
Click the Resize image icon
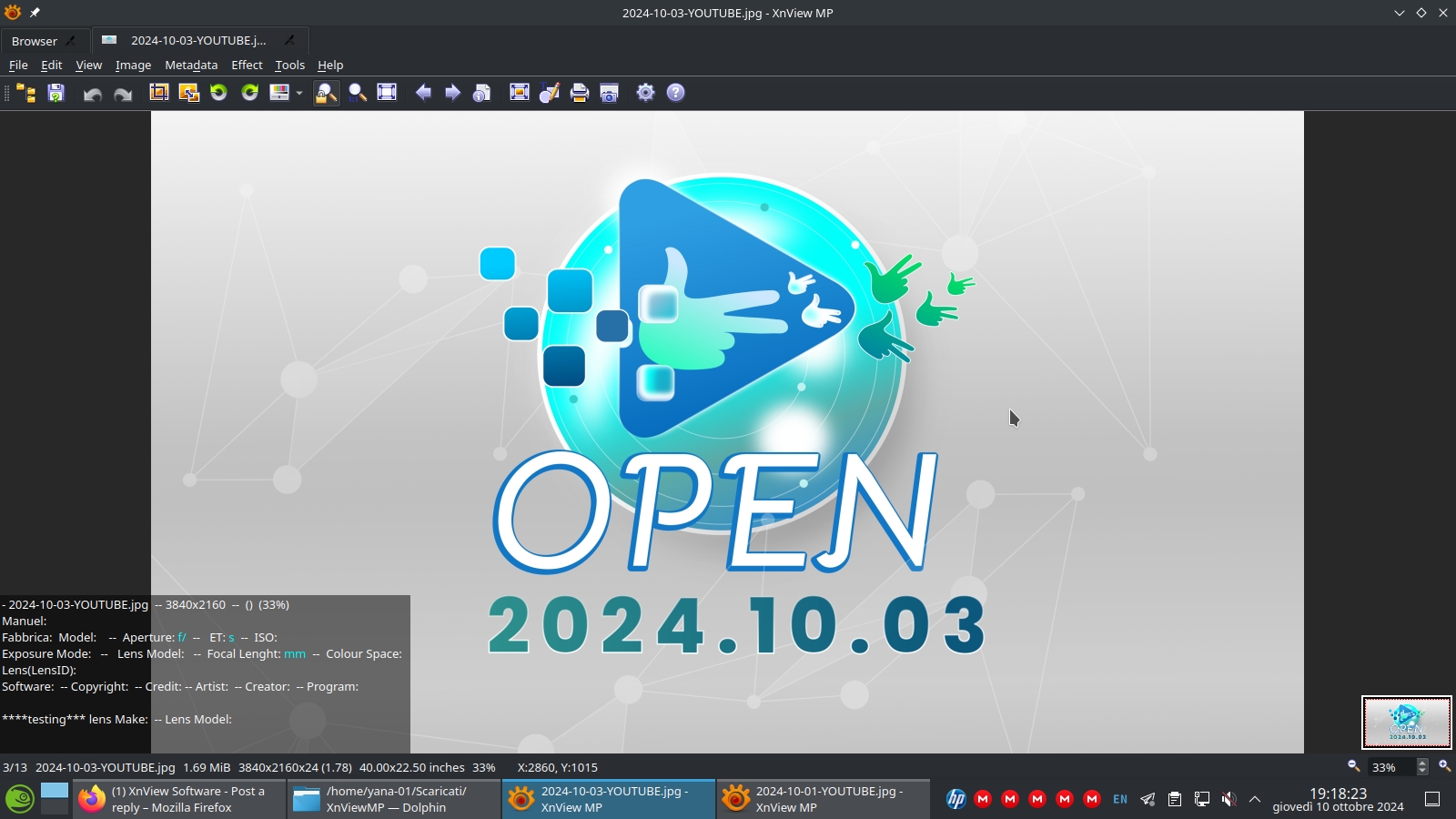189,93
